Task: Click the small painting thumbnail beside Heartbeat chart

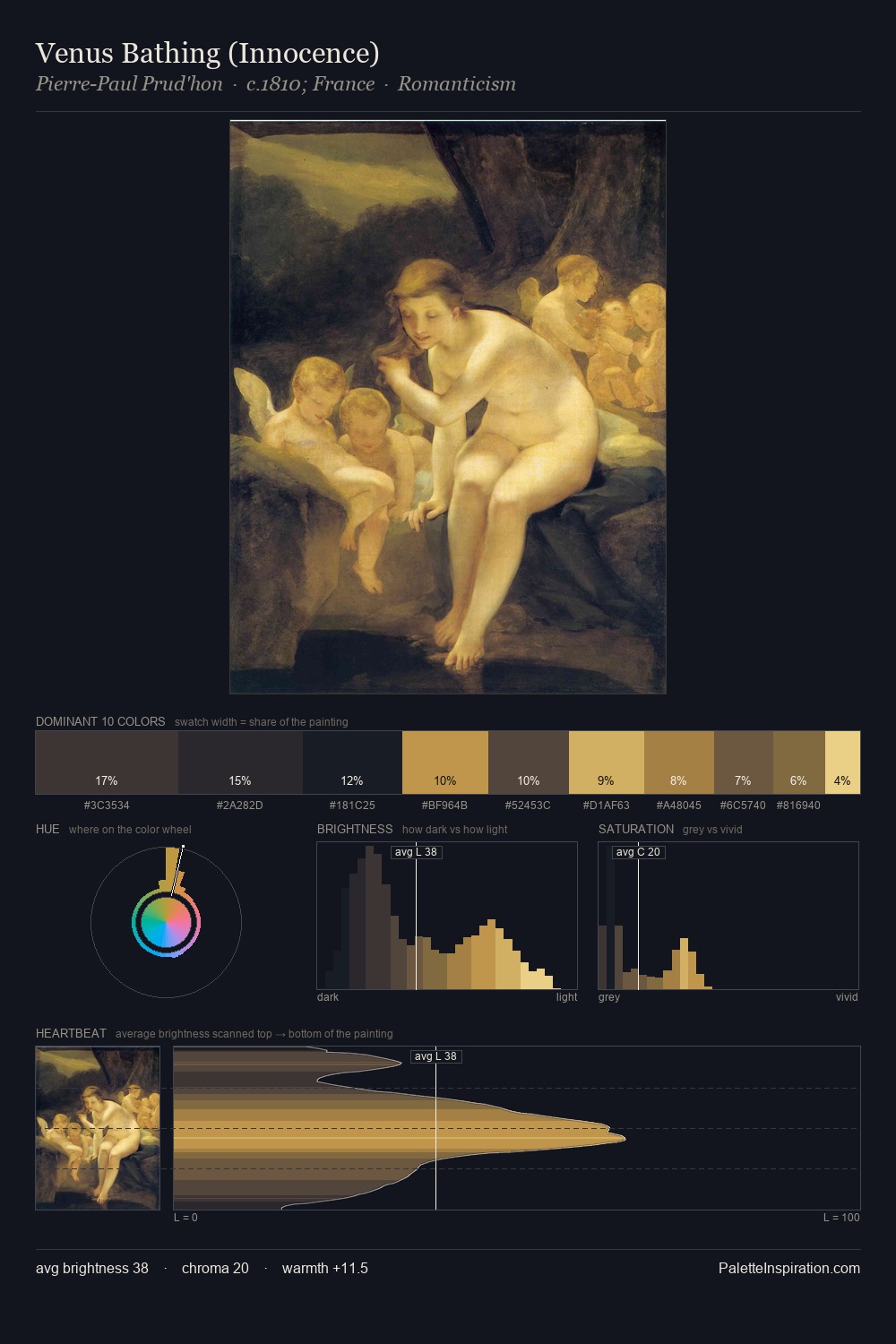Action: tap(98, 1128)
